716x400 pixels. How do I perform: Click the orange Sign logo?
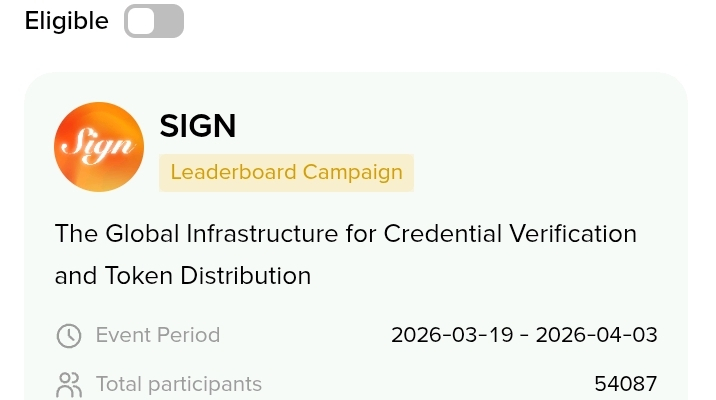point(98,147)
